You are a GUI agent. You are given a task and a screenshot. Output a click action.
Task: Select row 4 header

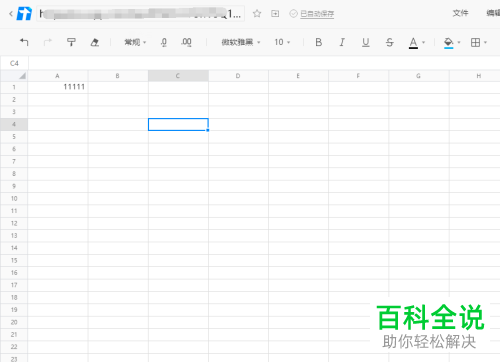click(14, 124)
